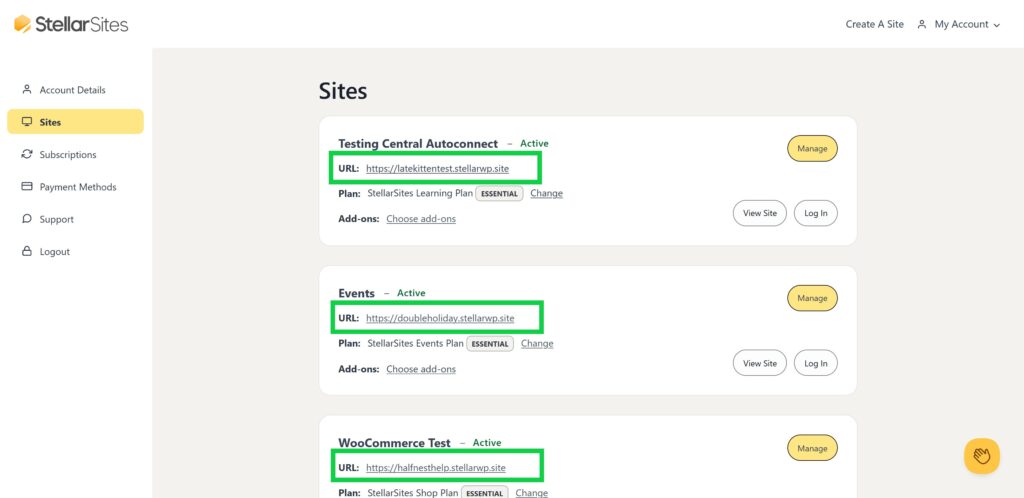The image size is (1024, 498).
Task: Change the StellarSites Events Plan
Action: (537, 343)
